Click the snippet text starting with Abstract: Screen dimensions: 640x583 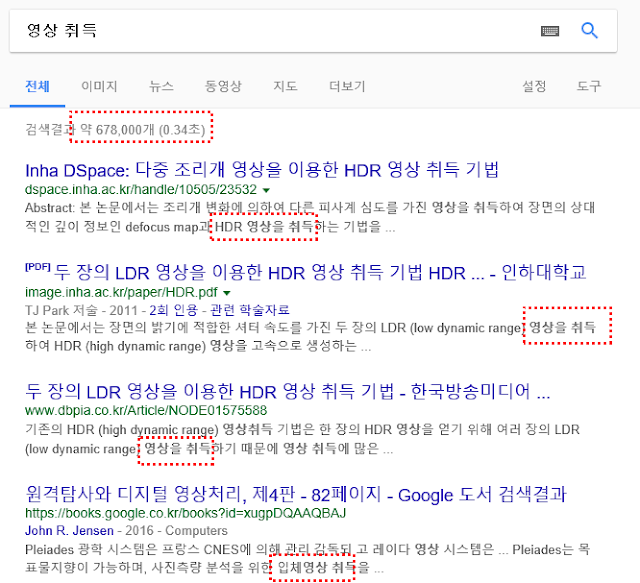(310, 217)
